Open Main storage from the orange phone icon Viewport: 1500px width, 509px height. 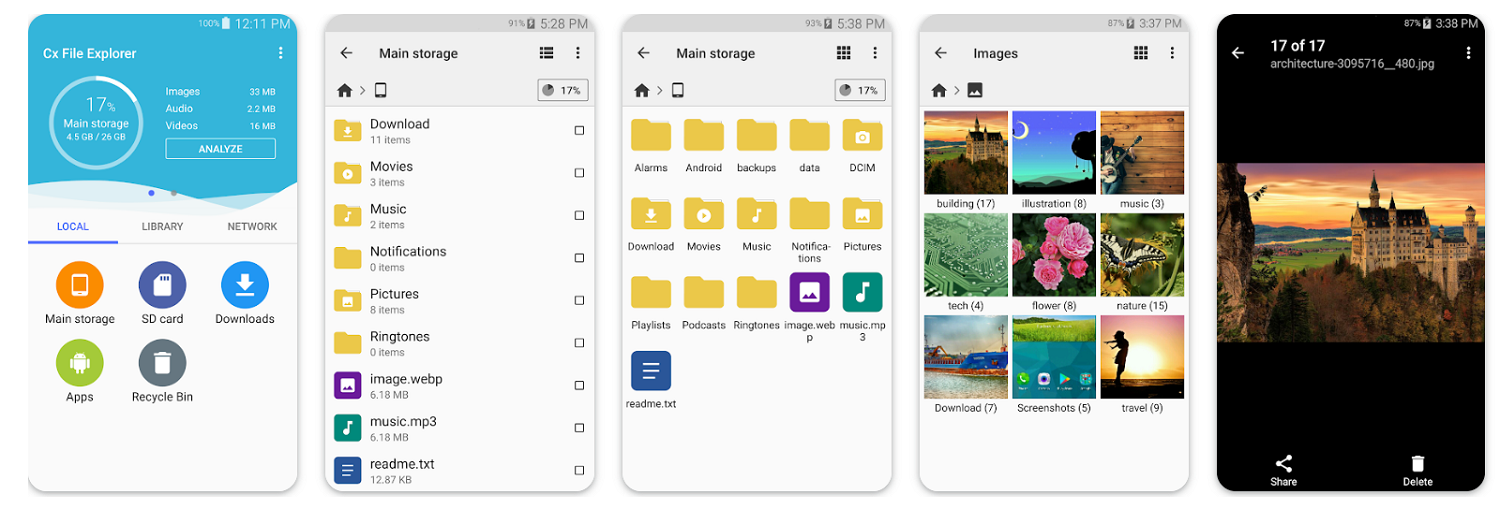click(80, 285)
